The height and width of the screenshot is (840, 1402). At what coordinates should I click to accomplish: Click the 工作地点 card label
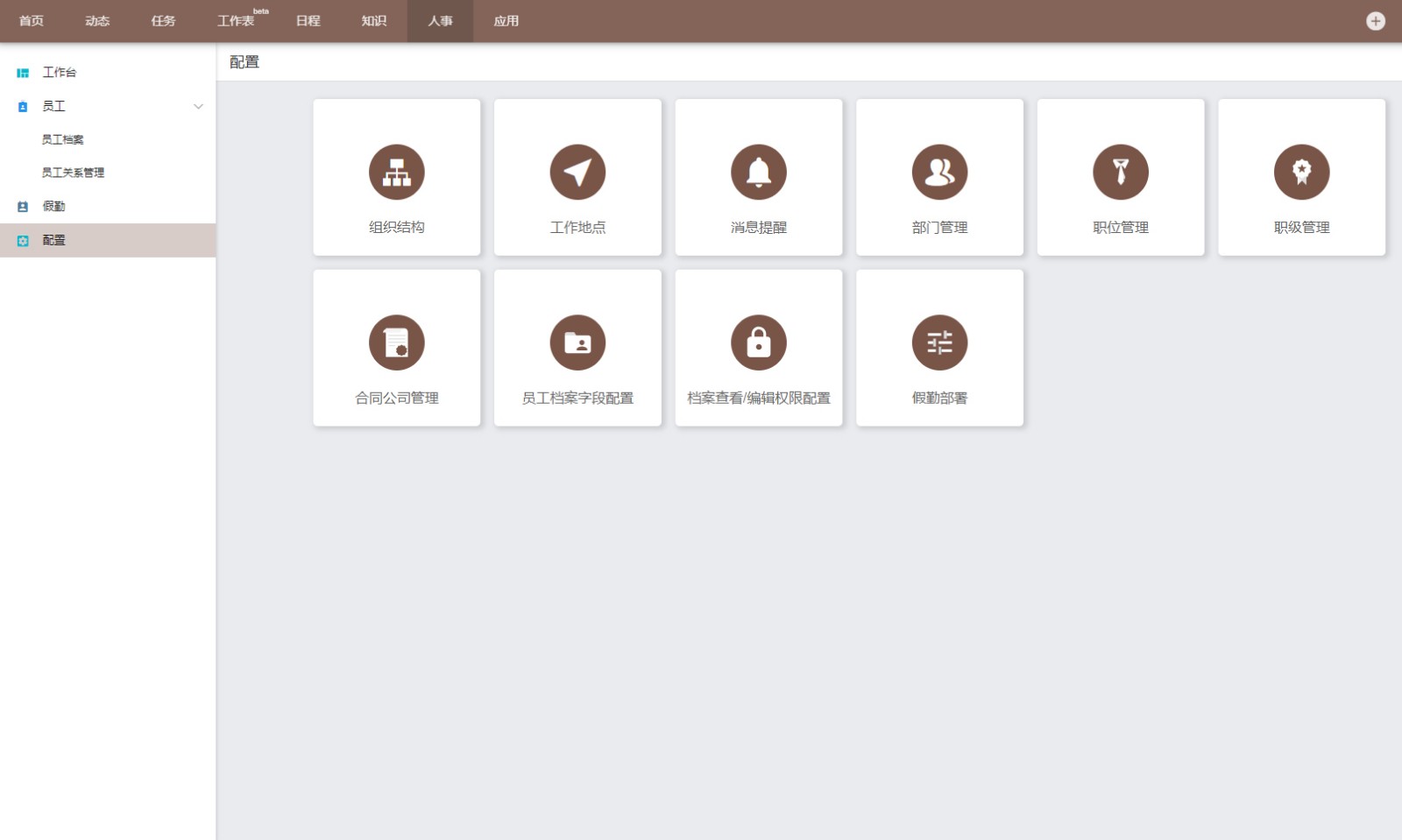577,228
